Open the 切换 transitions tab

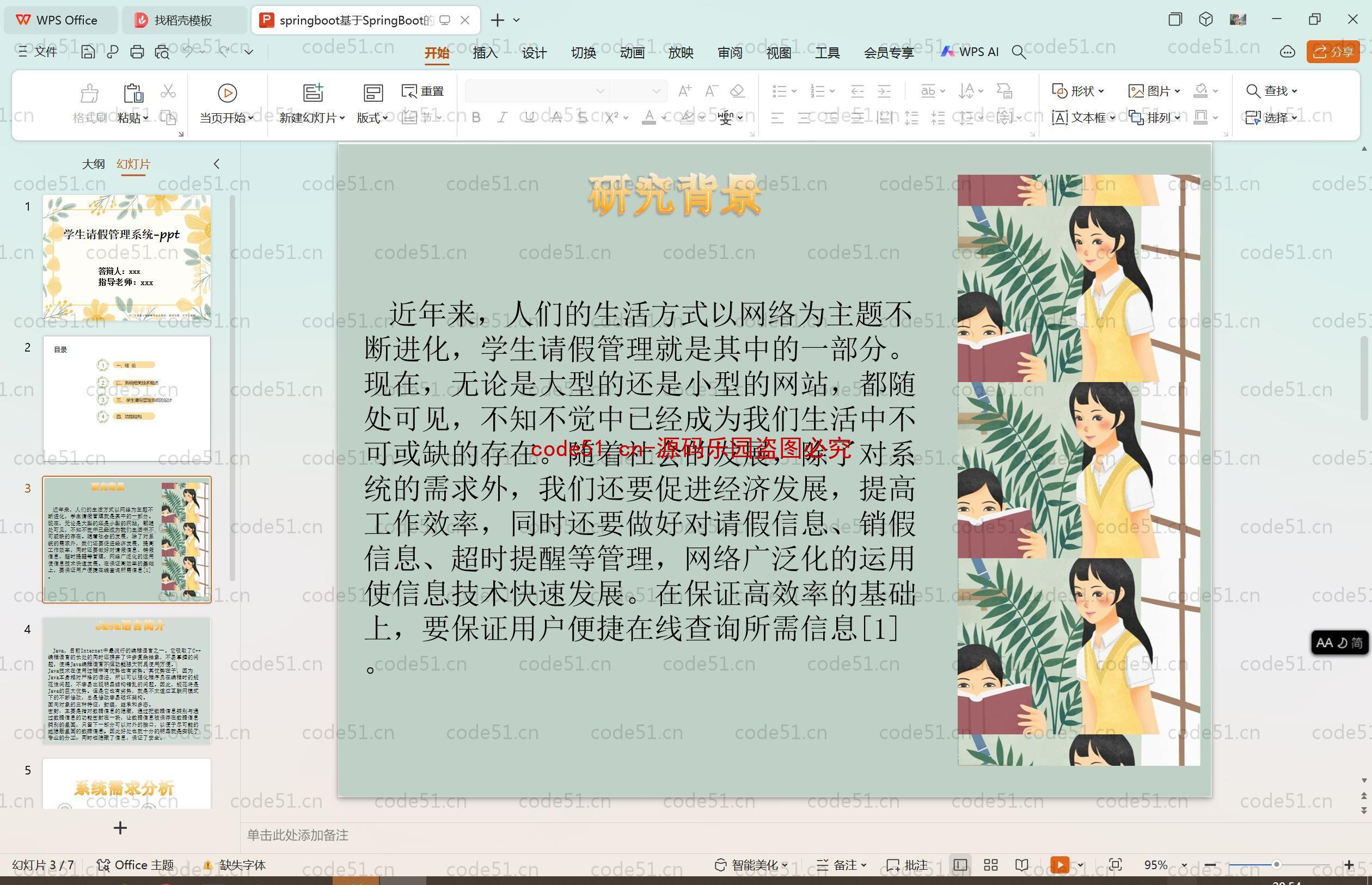[584, 53]
